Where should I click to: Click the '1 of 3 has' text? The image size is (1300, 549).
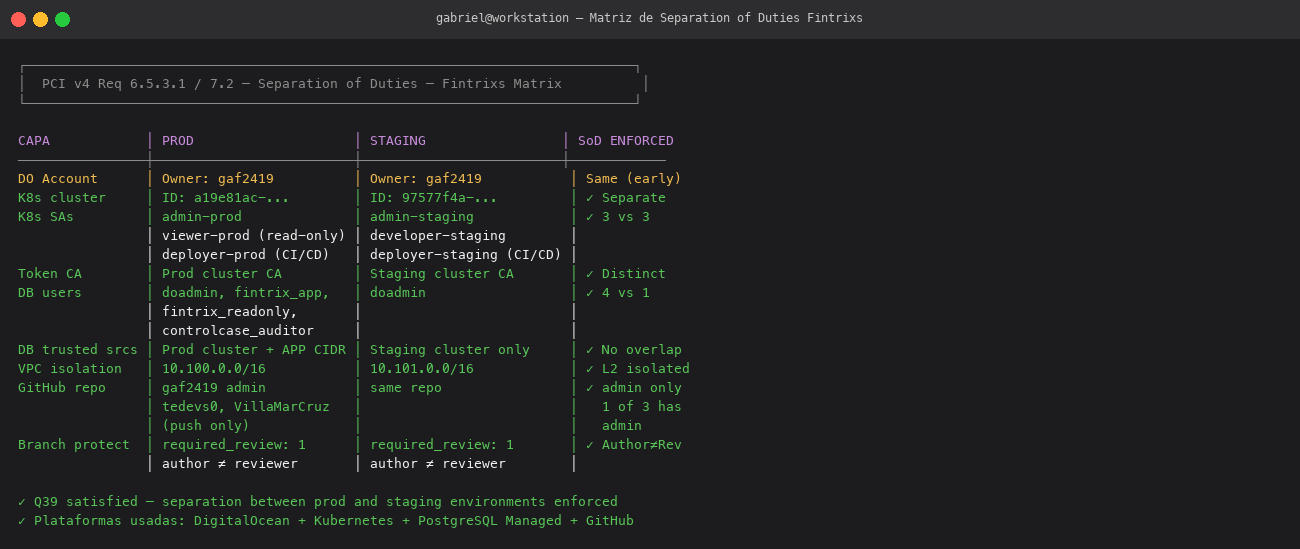point(642,407)
